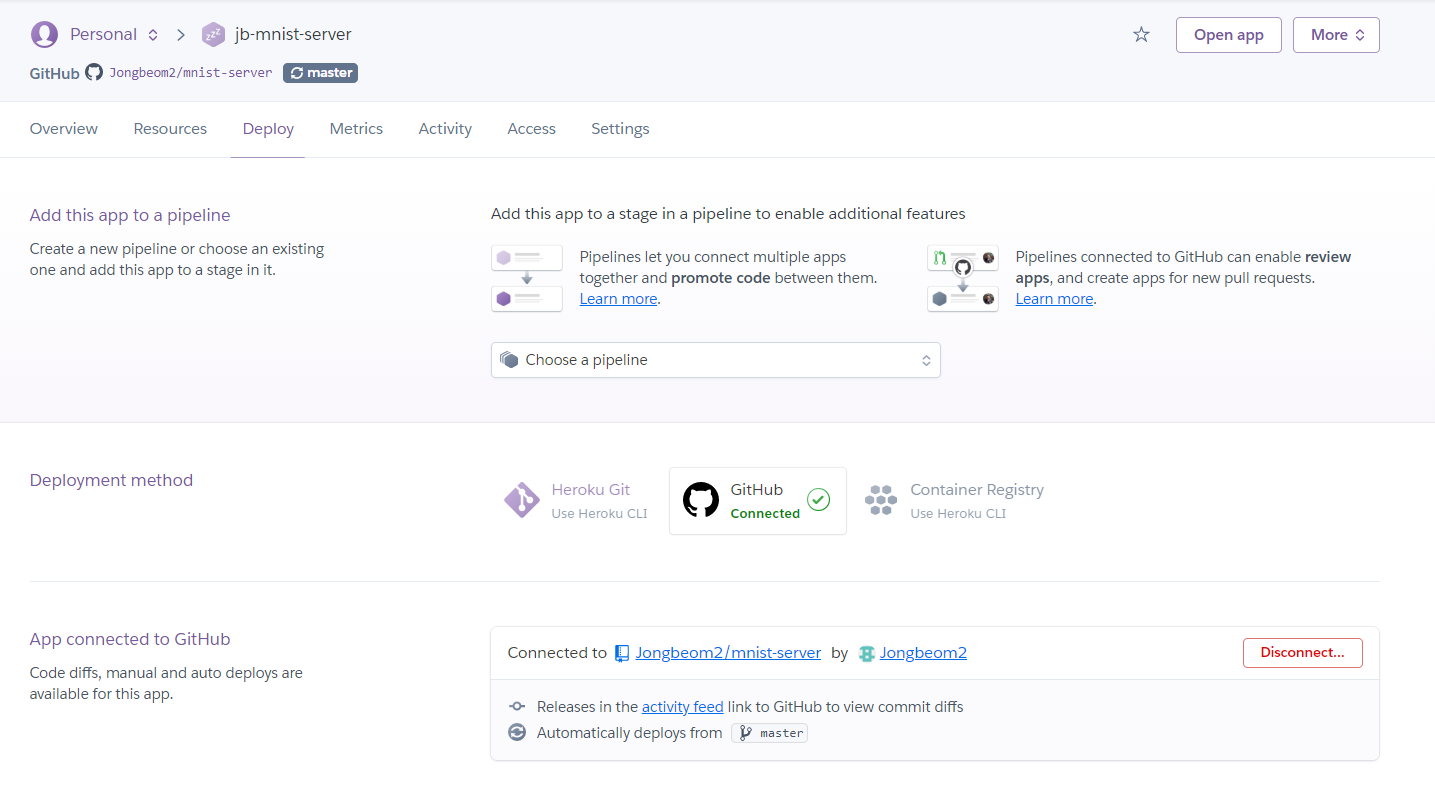Image resolution: width=1435 pixels, height=793 pixels.
Task: Click the master branch tag icon
Action: click(745, 733)
